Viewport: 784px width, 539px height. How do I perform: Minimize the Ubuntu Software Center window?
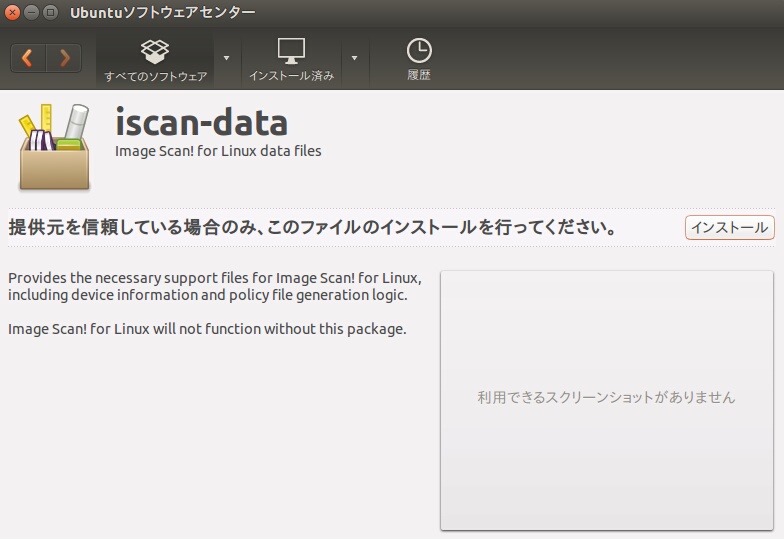pos(32,12)
